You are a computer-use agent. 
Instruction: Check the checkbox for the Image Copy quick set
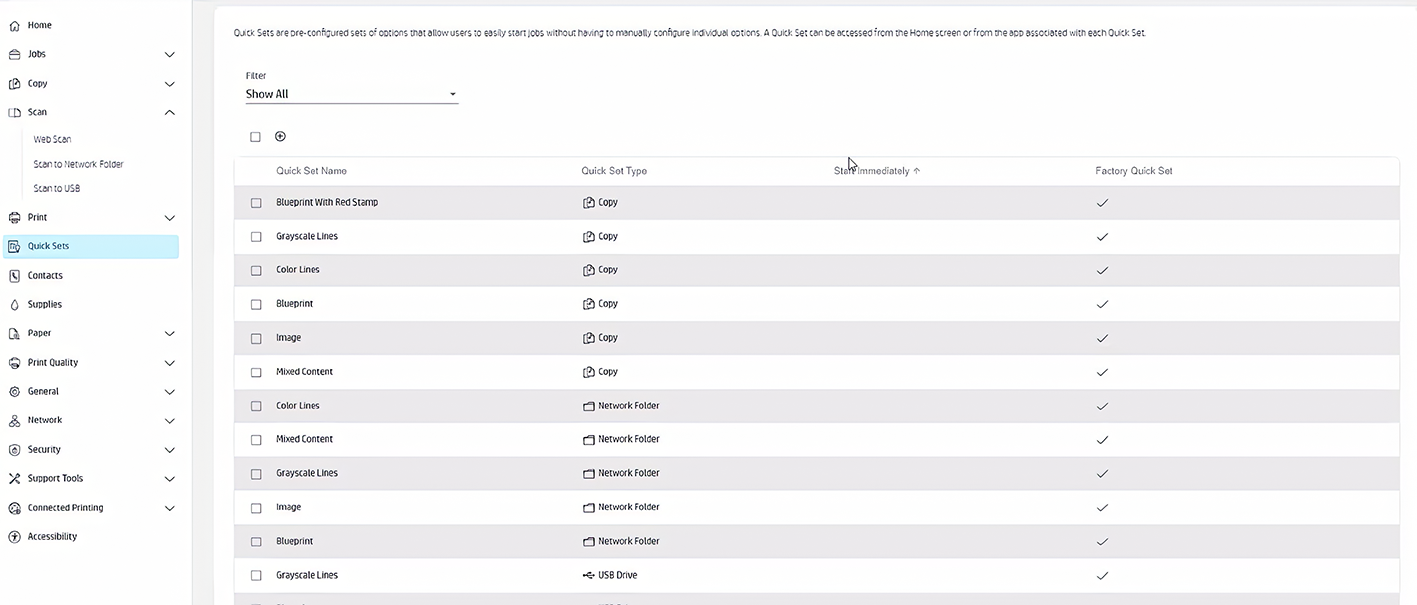(256, 338)
